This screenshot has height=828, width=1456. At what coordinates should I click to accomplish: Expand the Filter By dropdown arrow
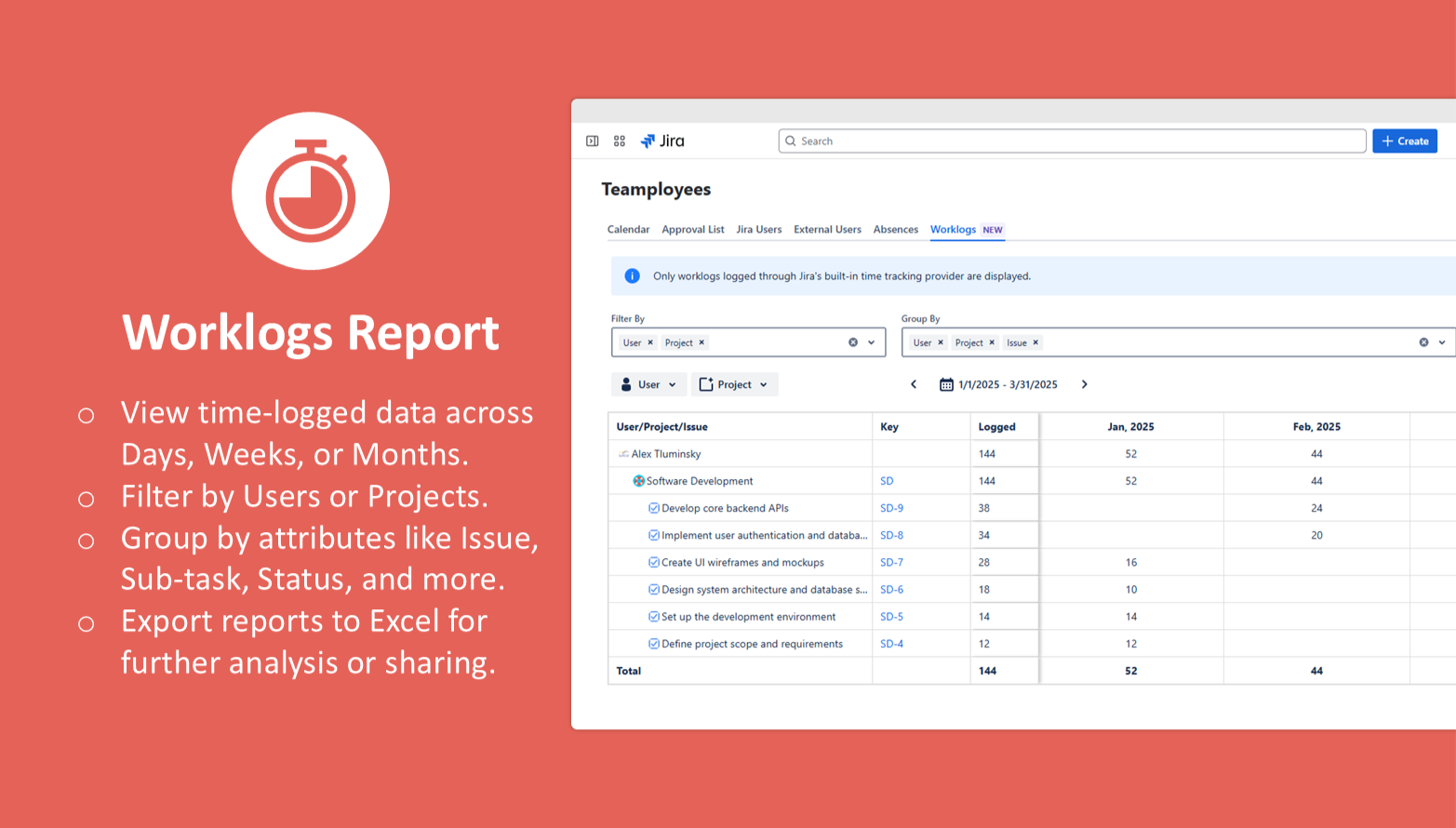pyautogui.click(x=872, y=342)
